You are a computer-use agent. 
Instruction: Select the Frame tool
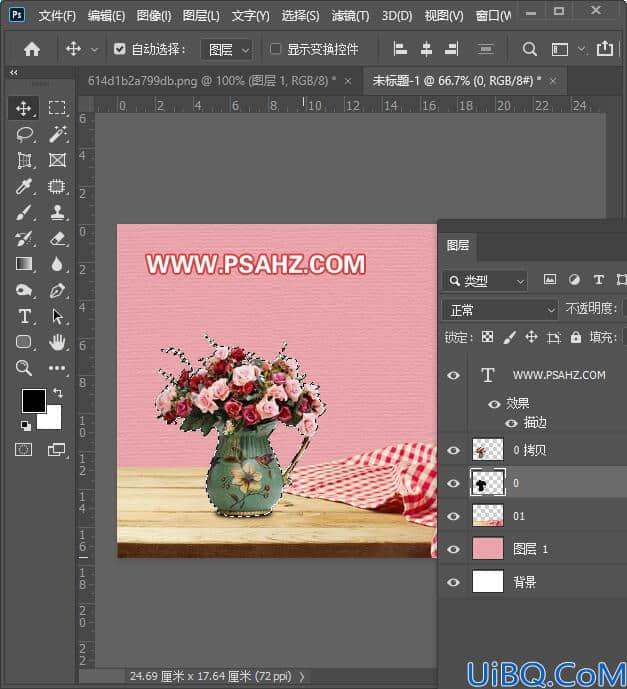(57, 160)
